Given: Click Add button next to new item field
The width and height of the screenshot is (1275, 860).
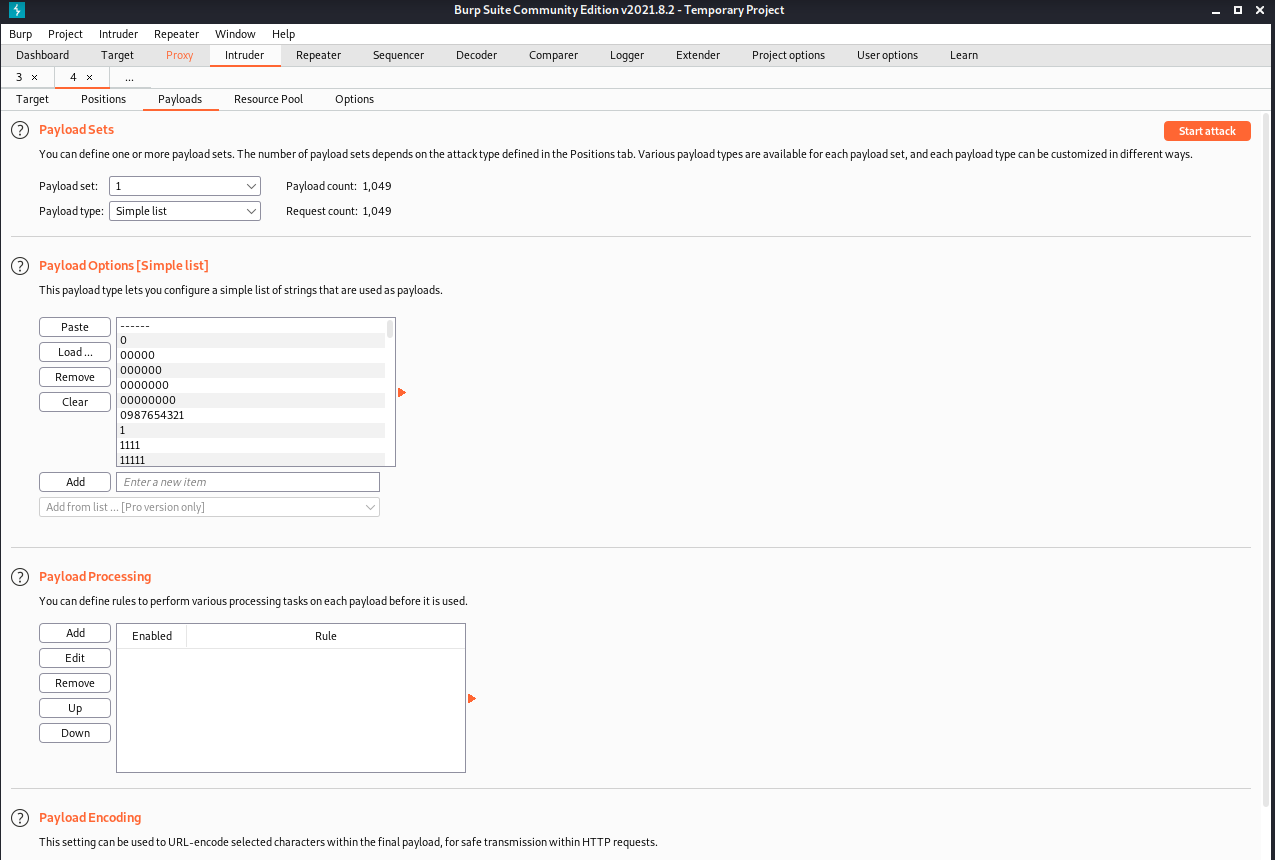Looking at the screenshot, I should (x=75, y=482).
